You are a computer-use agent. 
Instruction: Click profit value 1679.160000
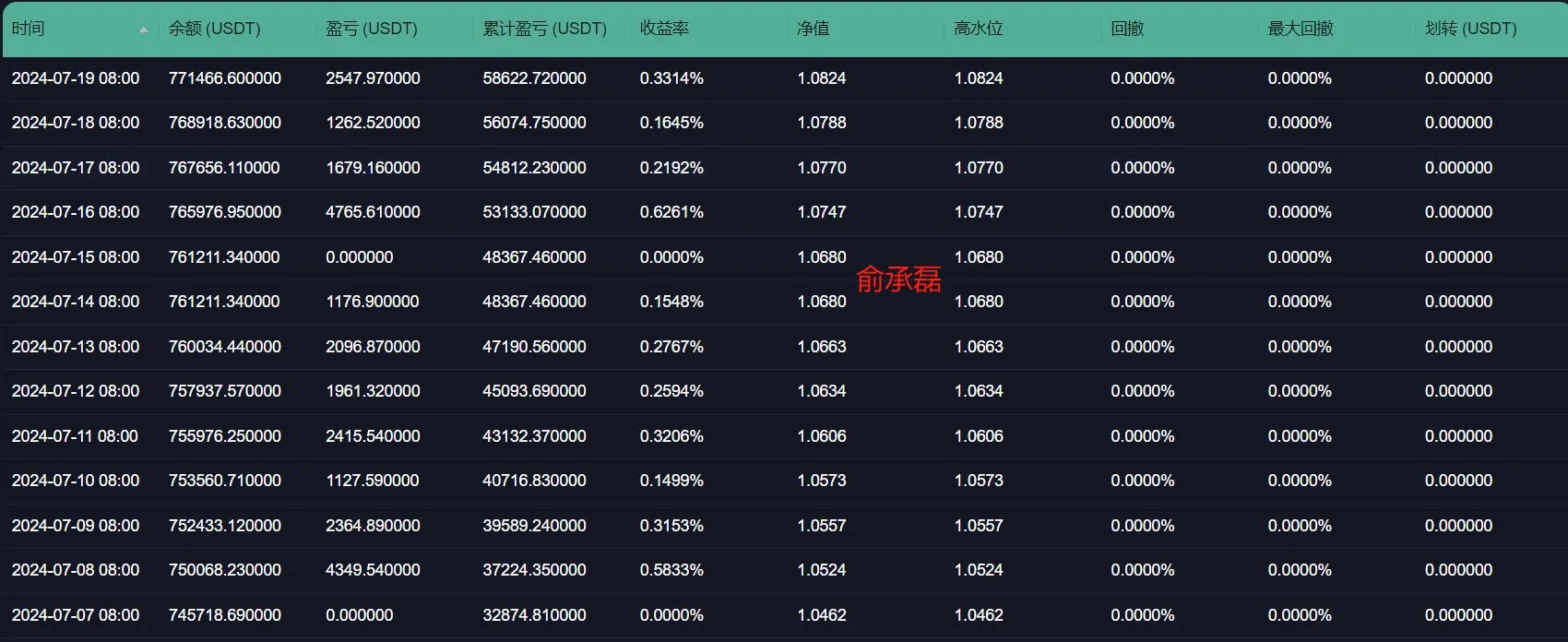[373, 168]
